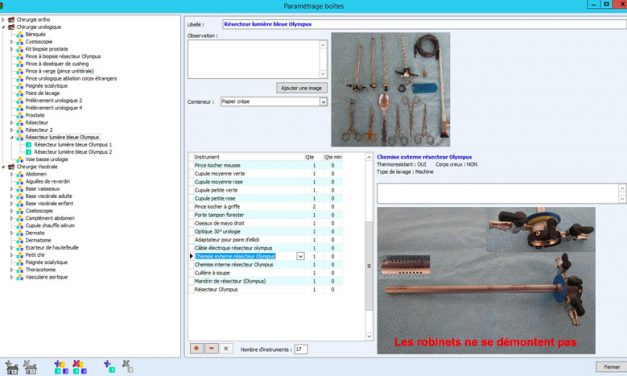Click the Chemise externe résecteur photo

pos(486,280)
